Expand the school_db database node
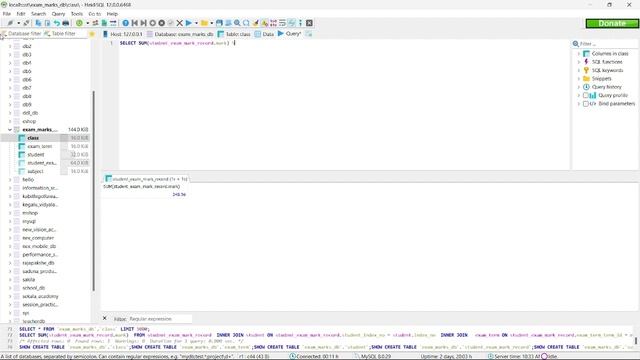This screenshot has width=640, height=360. coord(10,288)
